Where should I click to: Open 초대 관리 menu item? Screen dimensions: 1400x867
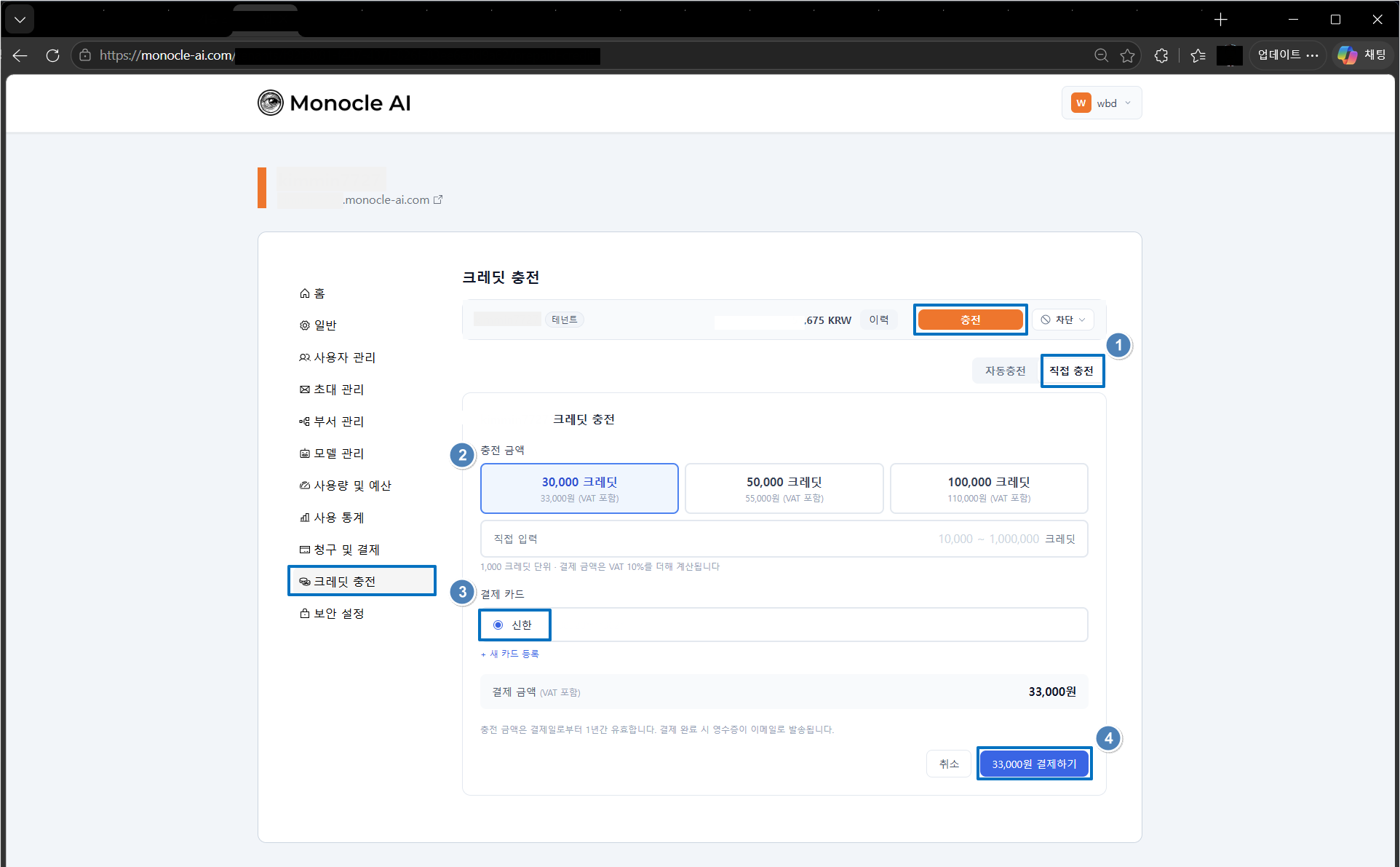(332, 389)
